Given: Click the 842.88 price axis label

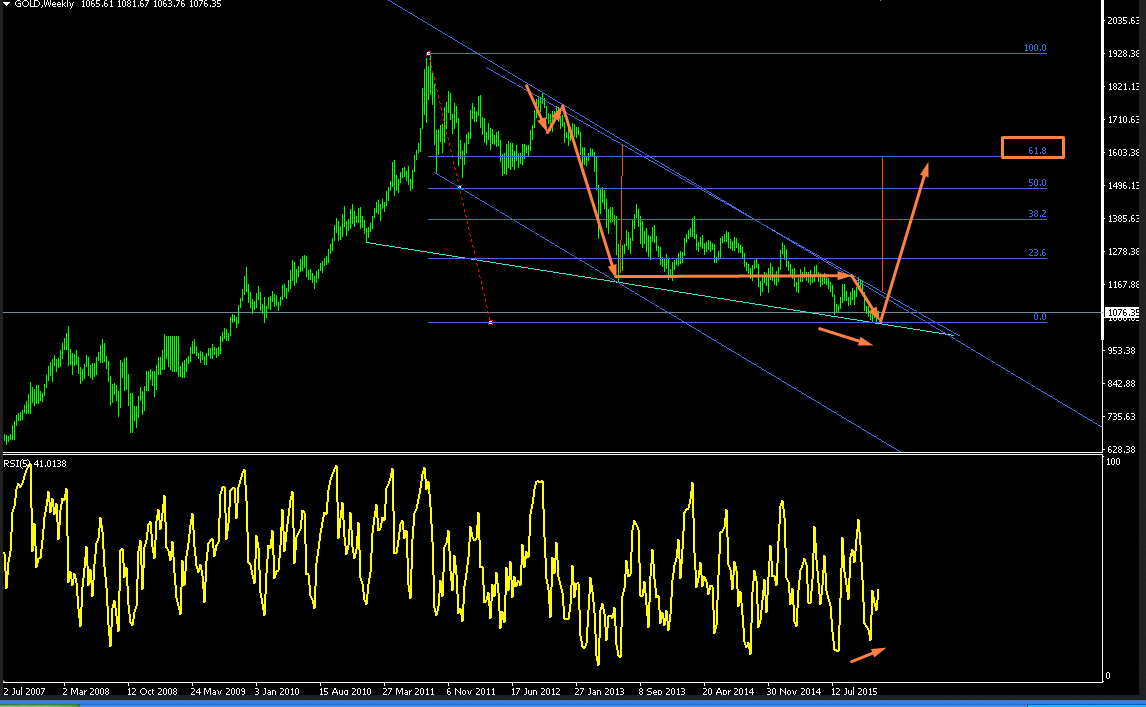Looking at the screenshot, I should [1123, 384].
